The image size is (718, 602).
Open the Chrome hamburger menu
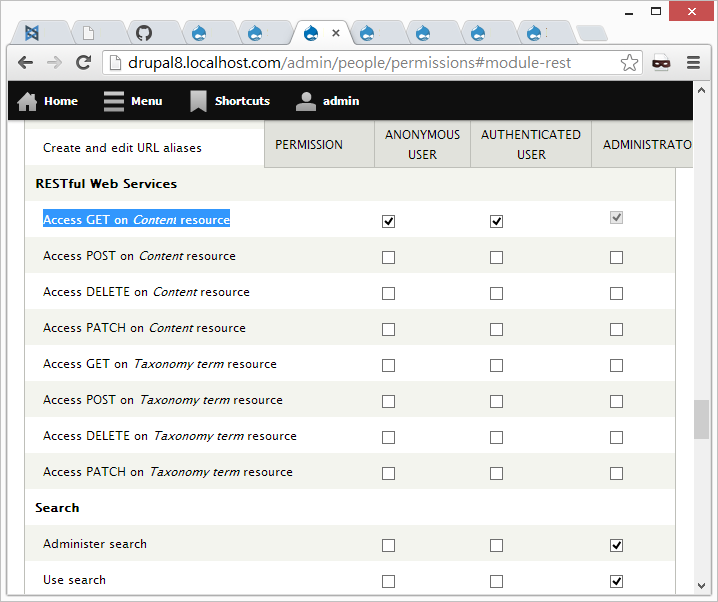coord(693,62)
